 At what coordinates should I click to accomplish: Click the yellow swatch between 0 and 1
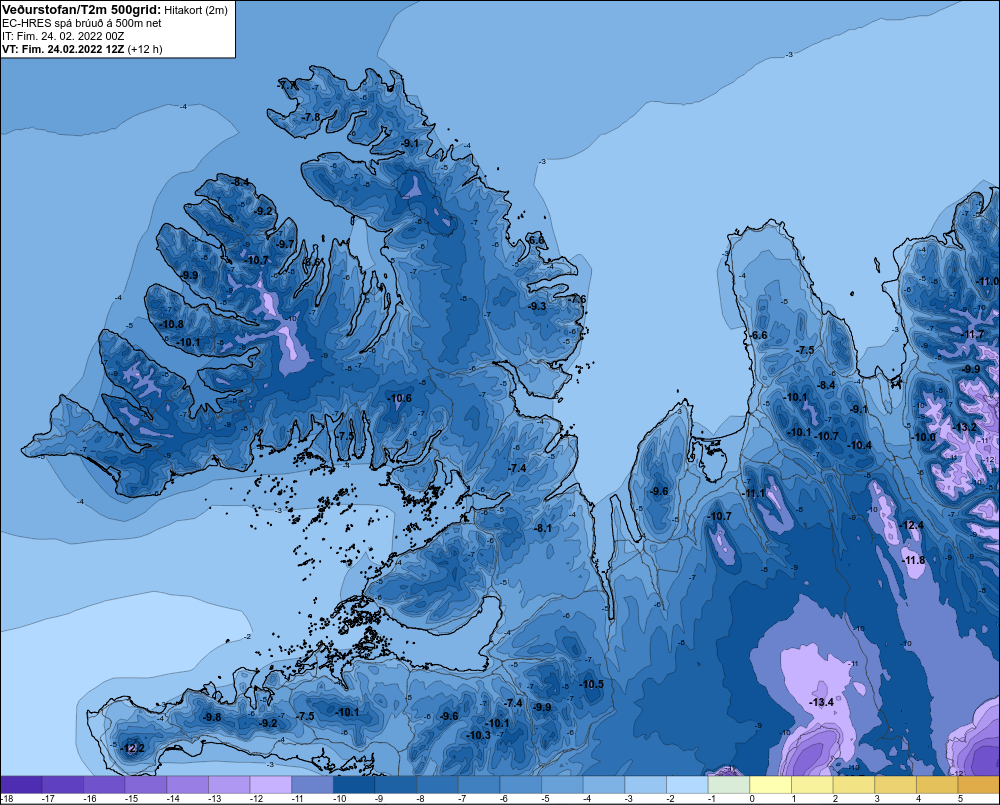click(x=771, y=785)
